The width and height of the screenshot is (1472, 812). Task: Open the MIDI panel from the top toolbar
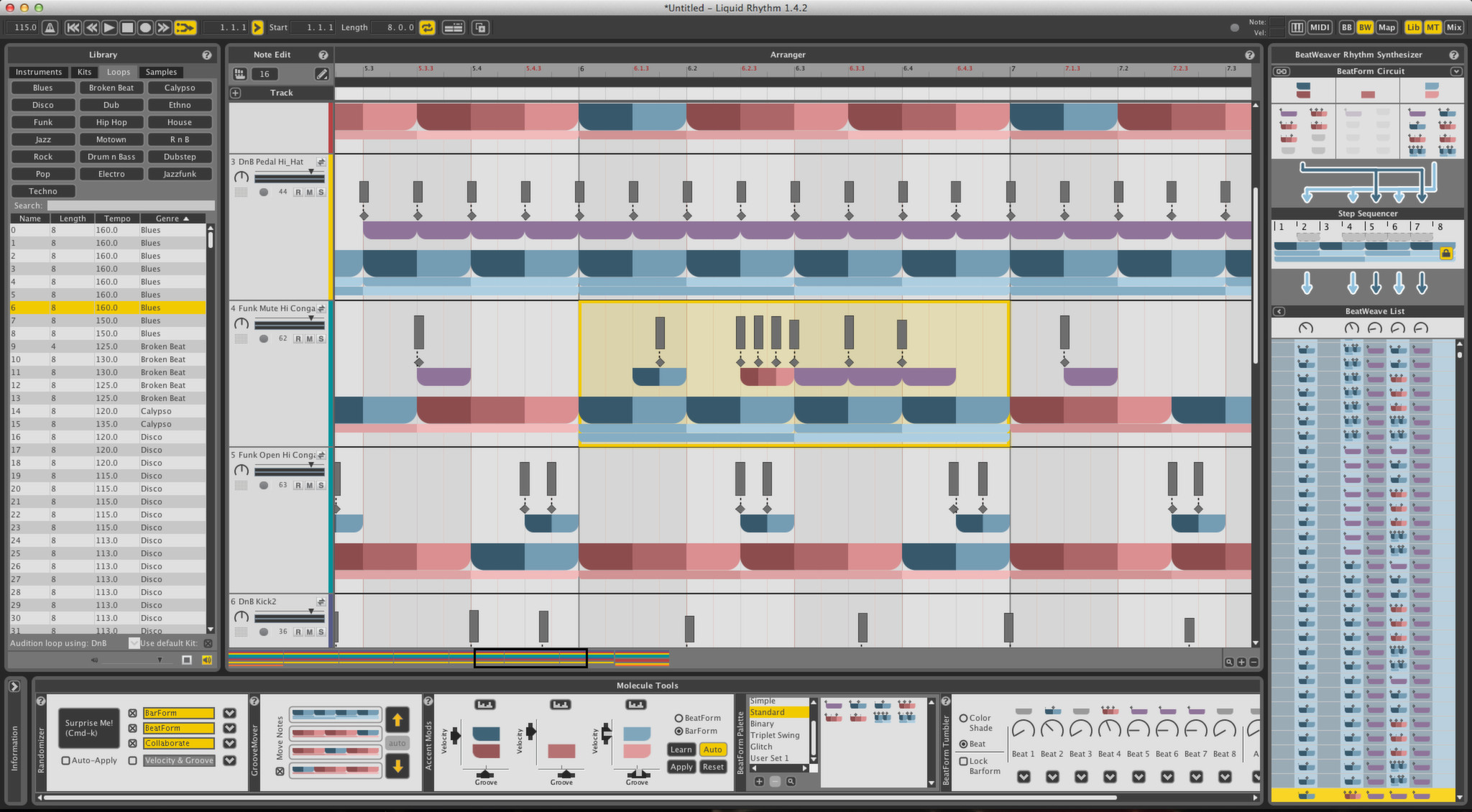1320,27
